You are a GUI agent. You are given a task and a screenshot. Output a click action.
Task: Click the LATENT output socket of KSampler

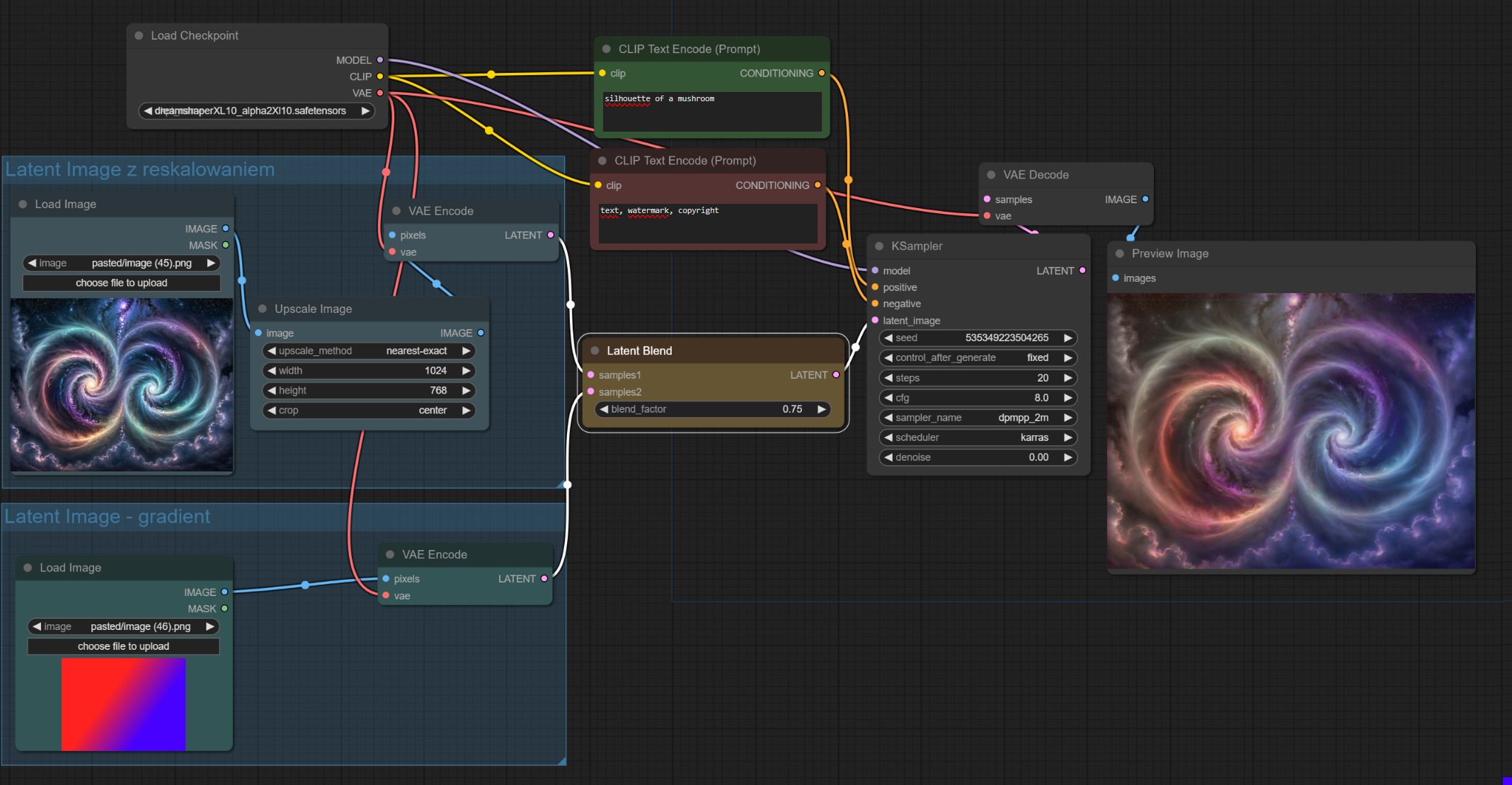[x=1082, y=270]
